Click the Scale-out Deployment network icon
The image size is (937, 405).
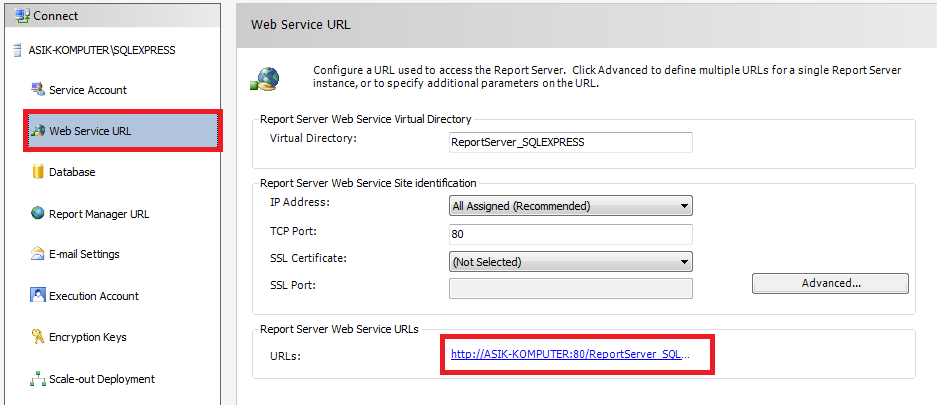pos(38,379)
